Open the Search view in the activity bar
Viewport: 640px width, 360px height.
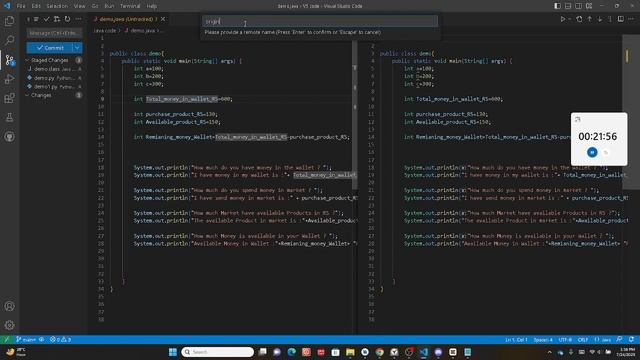point(9,40)
